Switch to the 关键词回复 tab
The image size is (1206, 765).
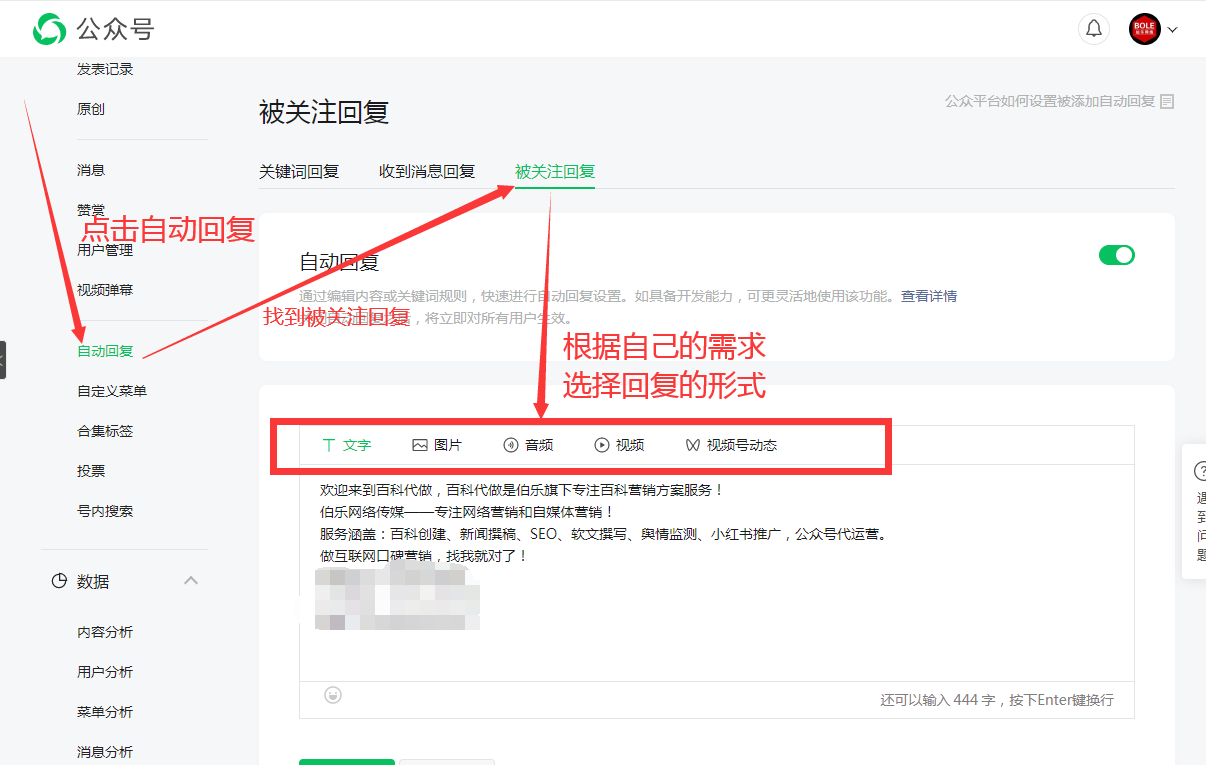pos(299,171)
